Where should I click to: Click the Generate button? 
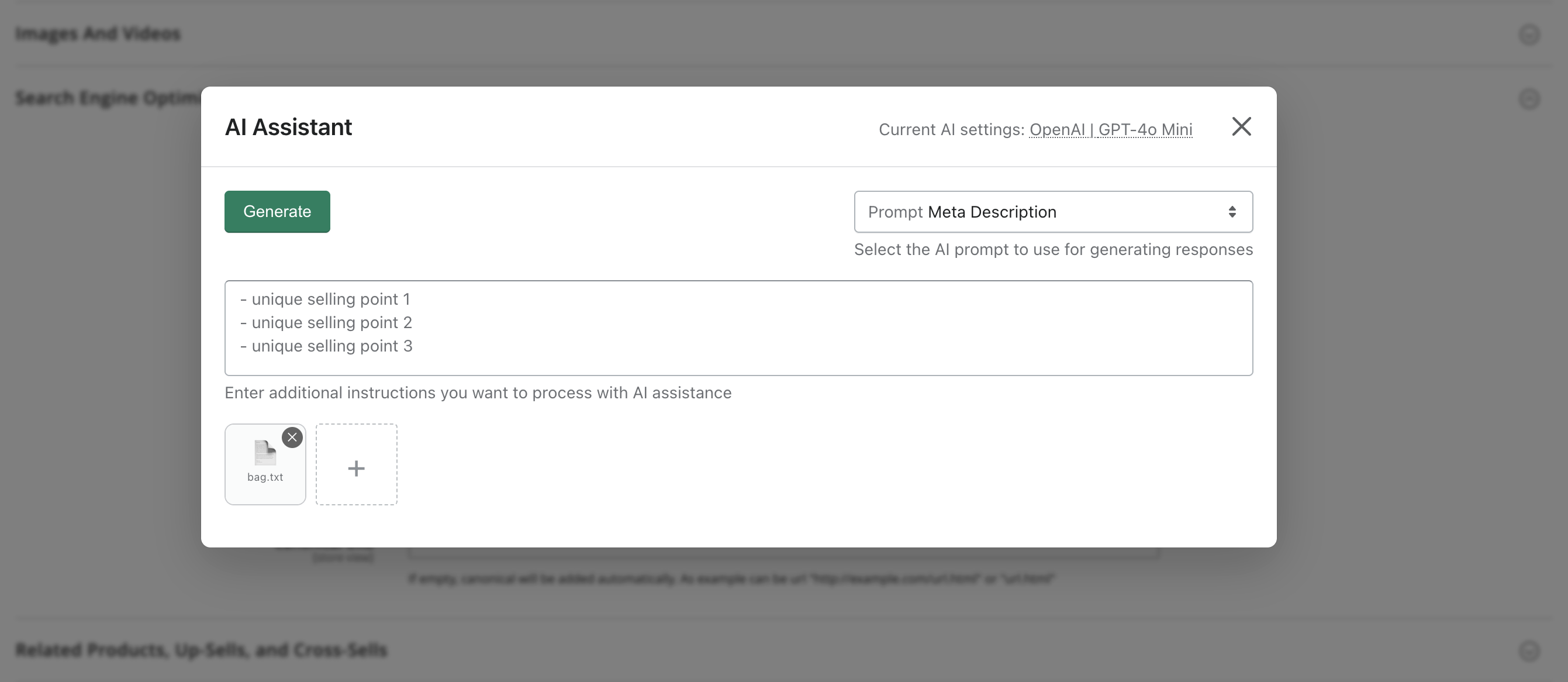pos(277,211)
